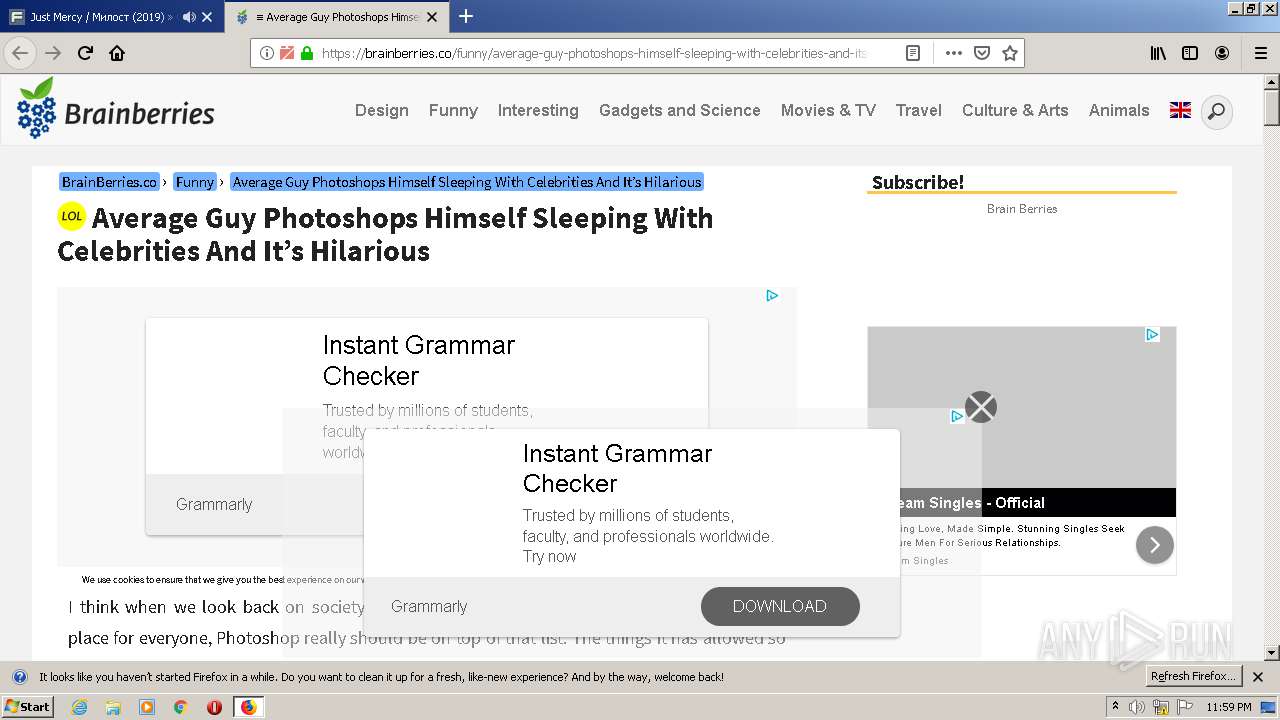Open the Animals category

(x=1119, y=110)
